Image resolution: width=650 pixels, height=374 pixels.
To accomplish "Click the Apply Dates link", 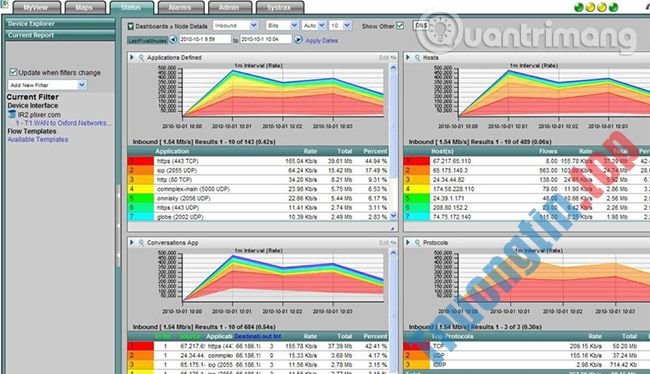I will click(x=321, y=41).
